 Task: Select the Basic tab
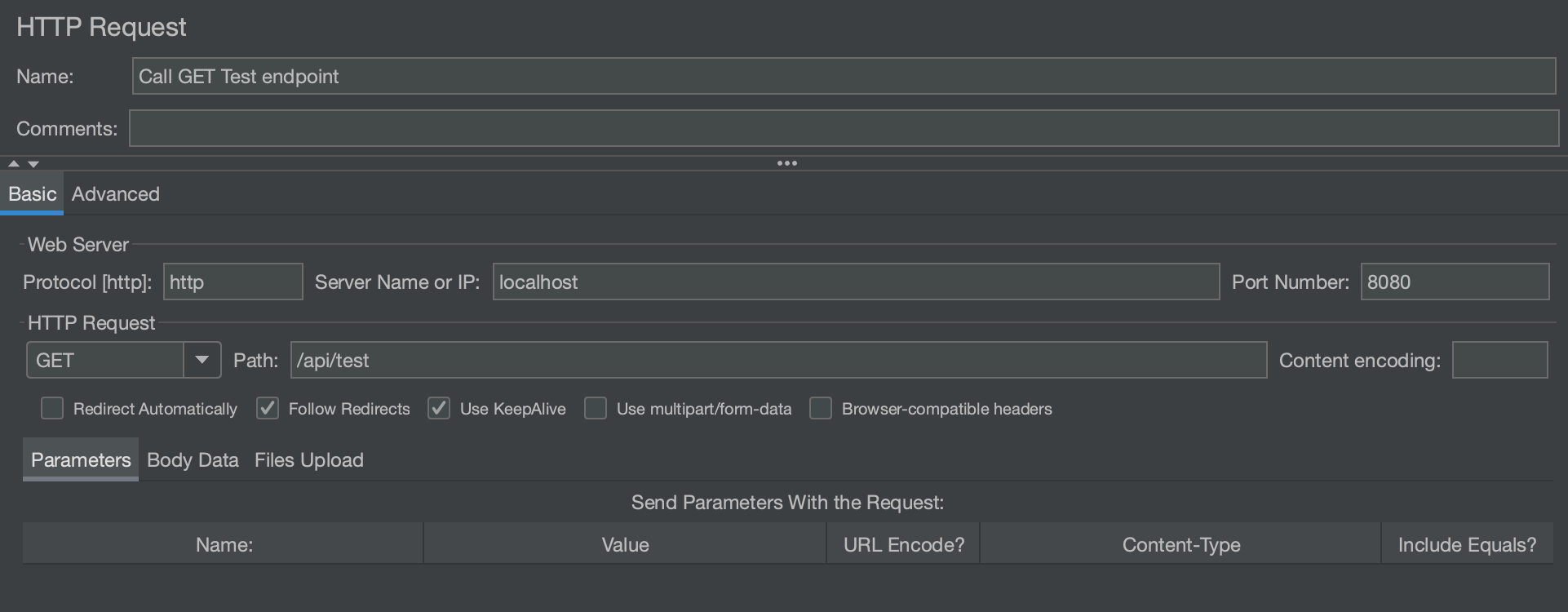pos(33,194)
